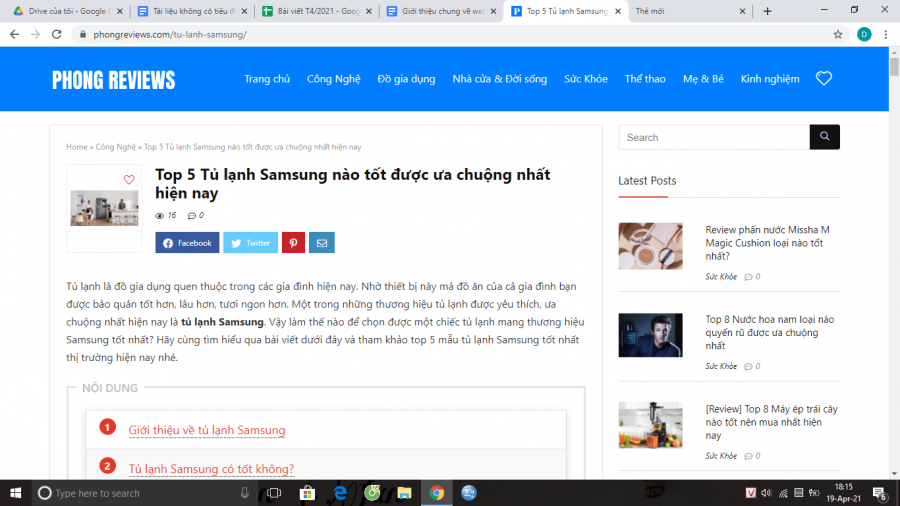Image resolution: width=900 pixels, height=506 pixels.
Task: Launch Microsoft Edge from the taskbar
Action: pyautogui.click(x=340, y=493)
